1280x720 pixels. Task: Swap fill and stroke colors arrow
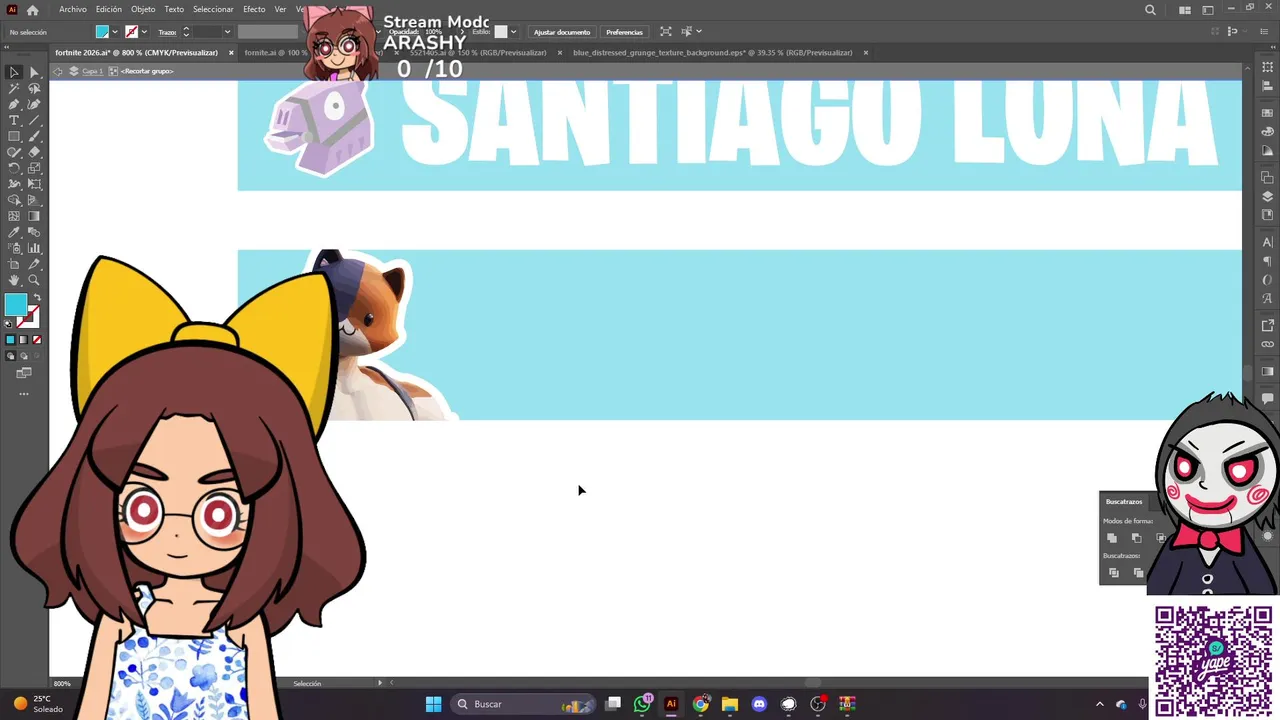37,298
